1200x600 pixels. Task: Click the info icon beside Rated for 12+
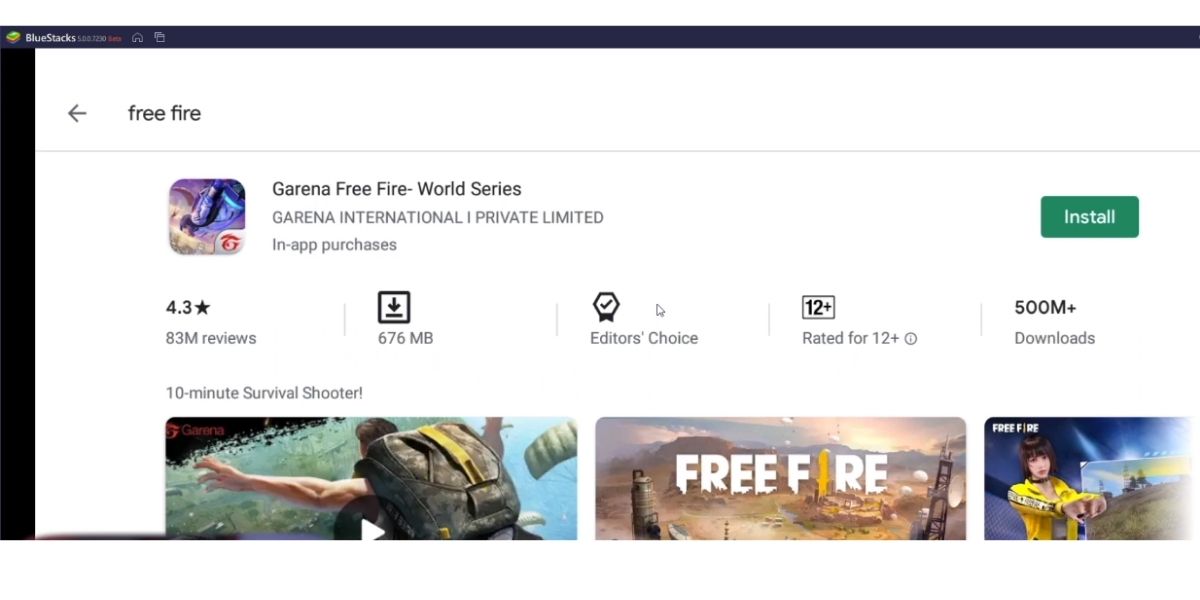(x=909, y=339)
